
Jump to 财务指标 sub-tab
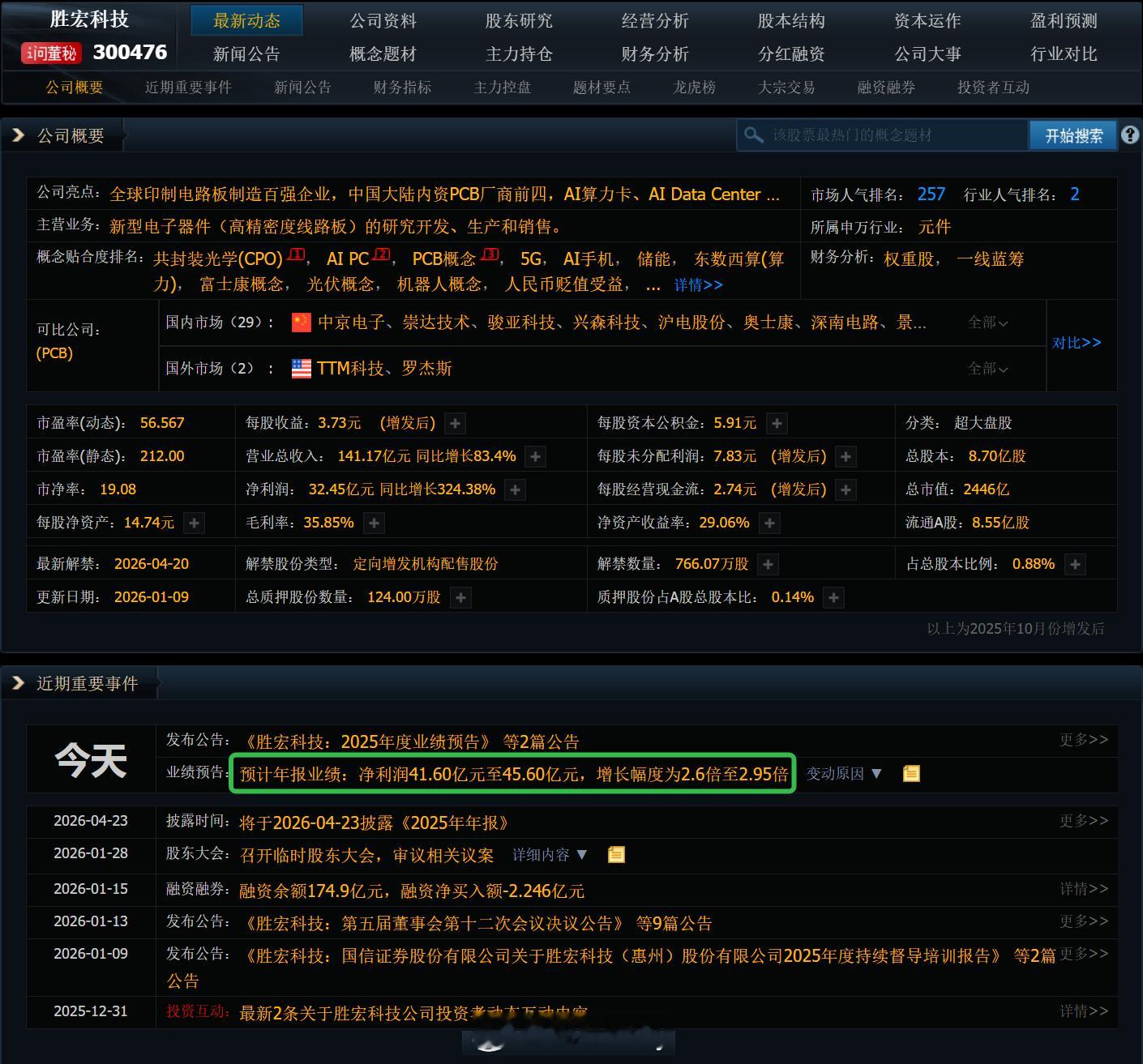point(402,88)
